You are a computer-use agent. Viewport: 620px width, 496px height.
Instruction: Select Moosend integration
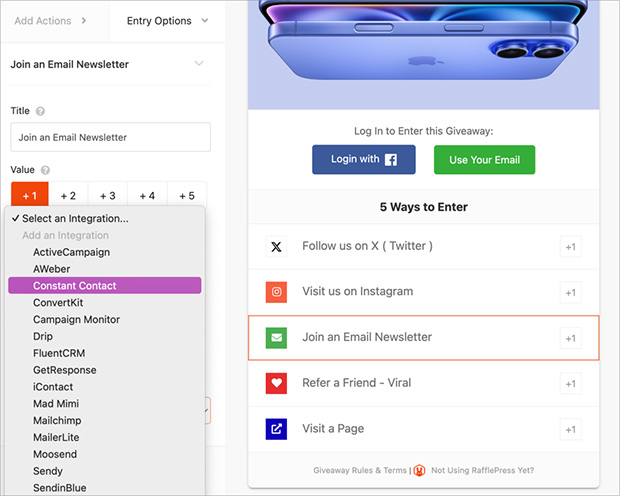(105, 454)
